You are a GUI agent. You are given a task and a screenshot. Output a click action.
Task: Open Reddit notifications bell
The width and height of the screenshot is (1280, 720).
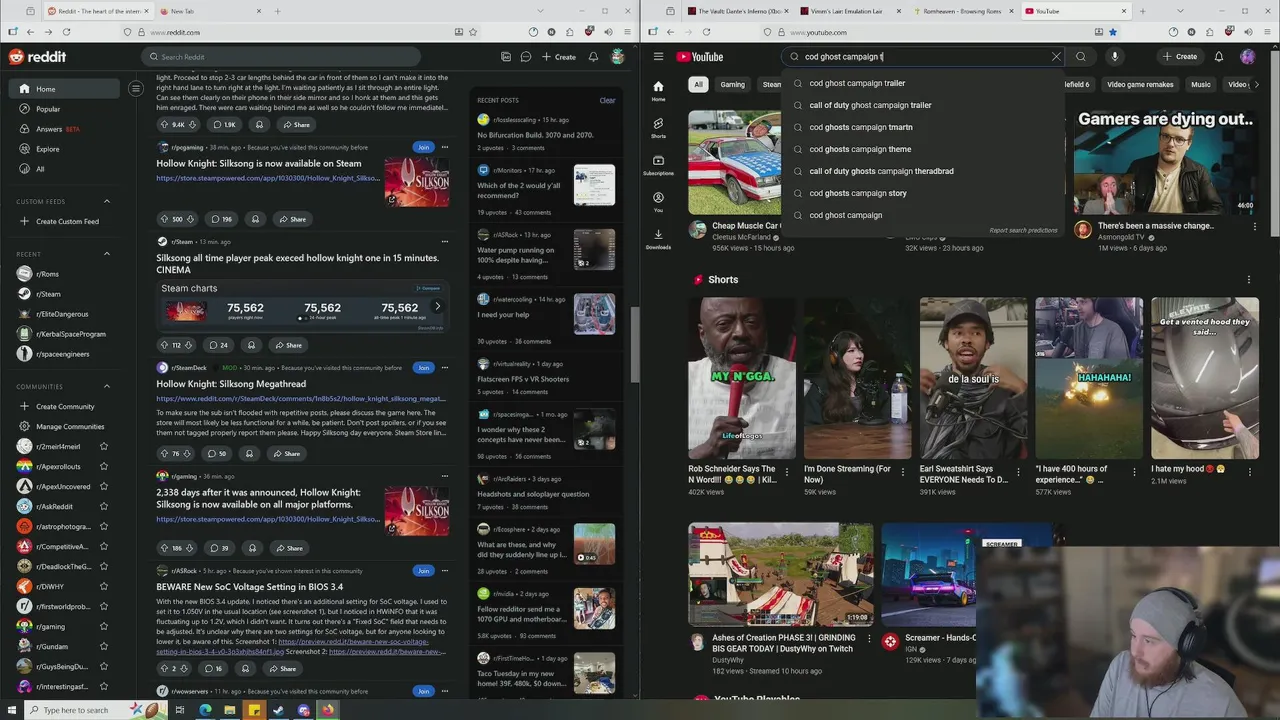click(593, 57)
